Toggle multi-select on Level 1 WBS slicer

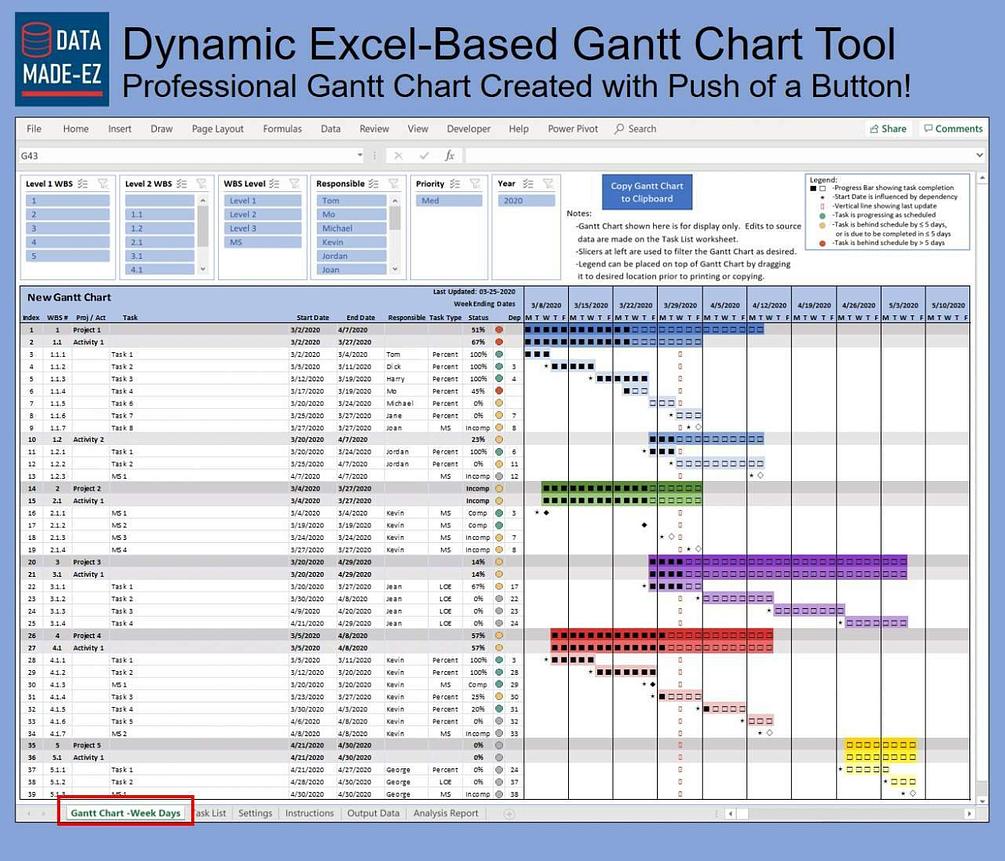point(83,184)
